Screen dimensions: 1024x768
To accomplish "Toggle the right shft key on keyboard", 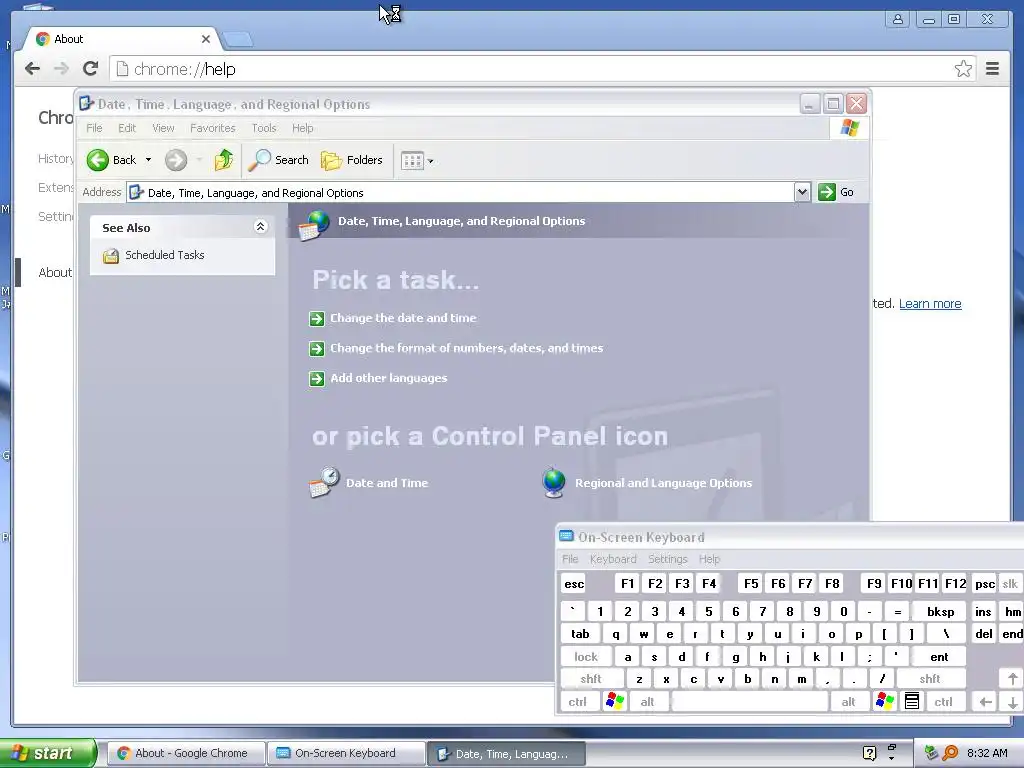I will 930,679.
